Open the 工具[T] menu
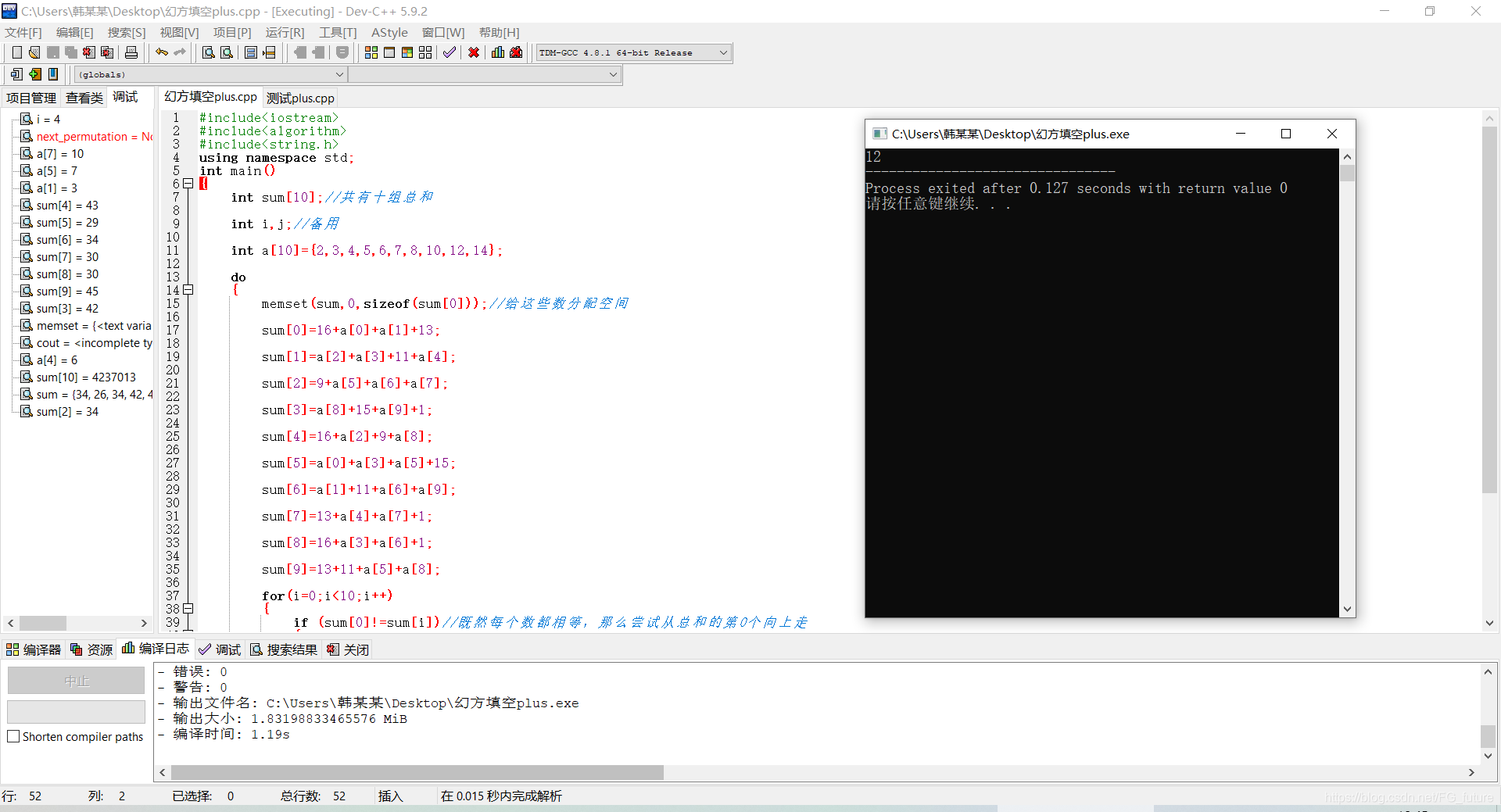This screenshot has width=1501, height=812. point(338,32)
